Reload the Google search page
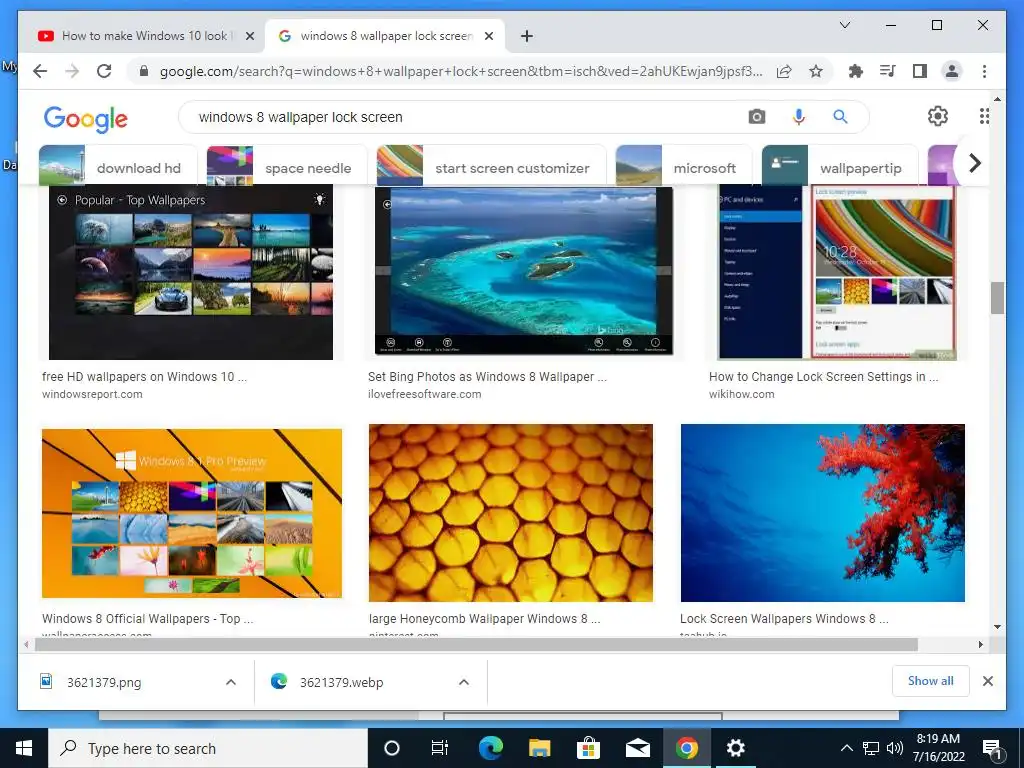 point(104,71)
